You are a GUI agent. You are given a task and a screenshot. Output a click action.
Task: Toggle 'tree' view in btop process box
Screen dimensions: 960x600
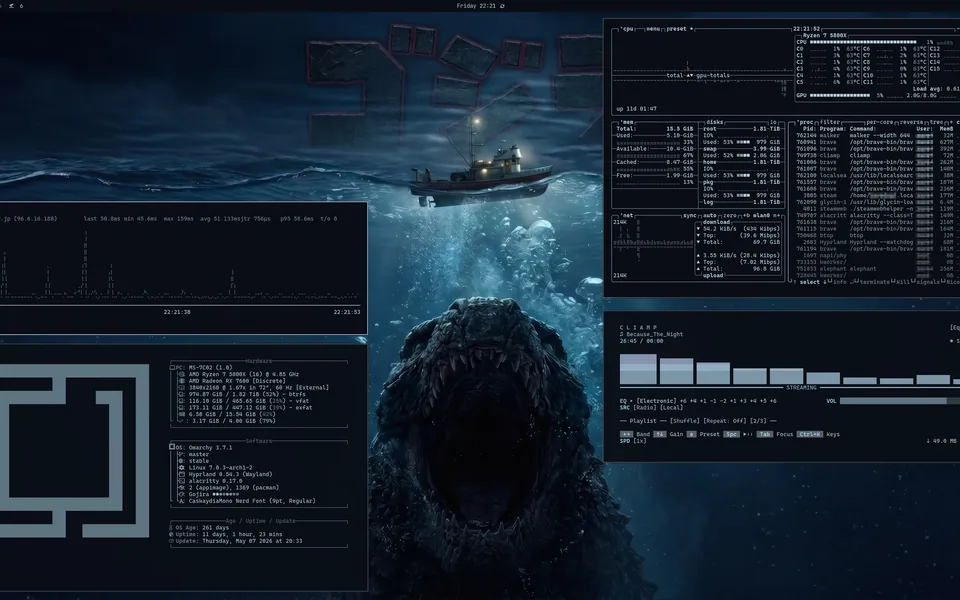click(936, 122)
